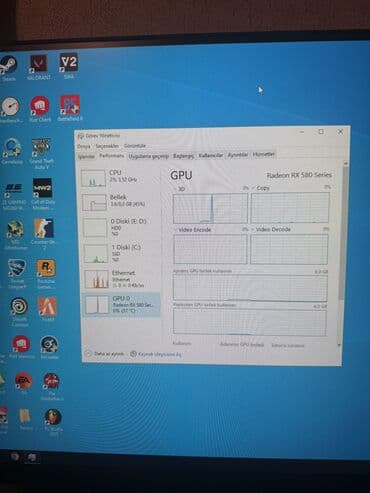Switch to the Hizmetler tab
This screenshot has width=370, height=493.
(264, 154)
